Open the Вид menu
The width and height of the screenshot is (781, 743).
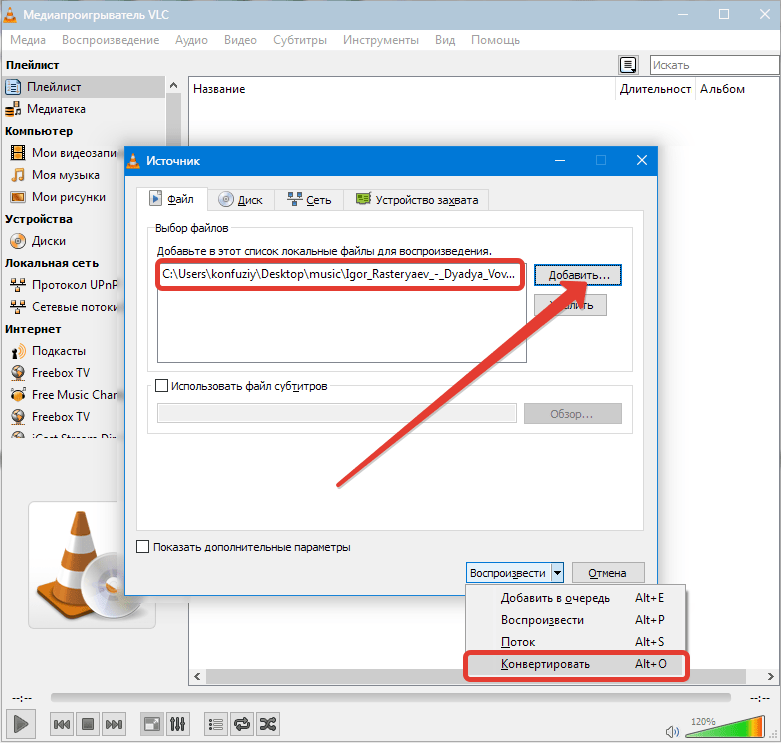click(445, 40)
